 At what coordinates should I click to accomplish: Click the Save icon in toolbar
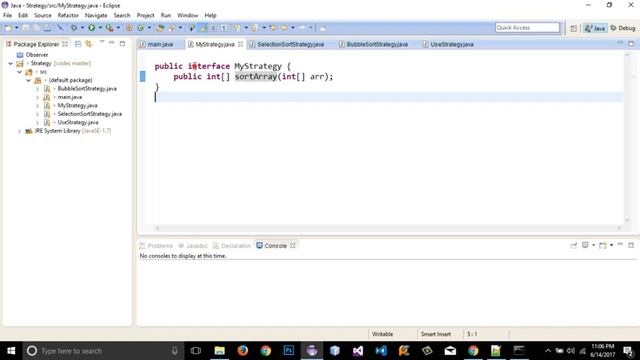(25, 28)
